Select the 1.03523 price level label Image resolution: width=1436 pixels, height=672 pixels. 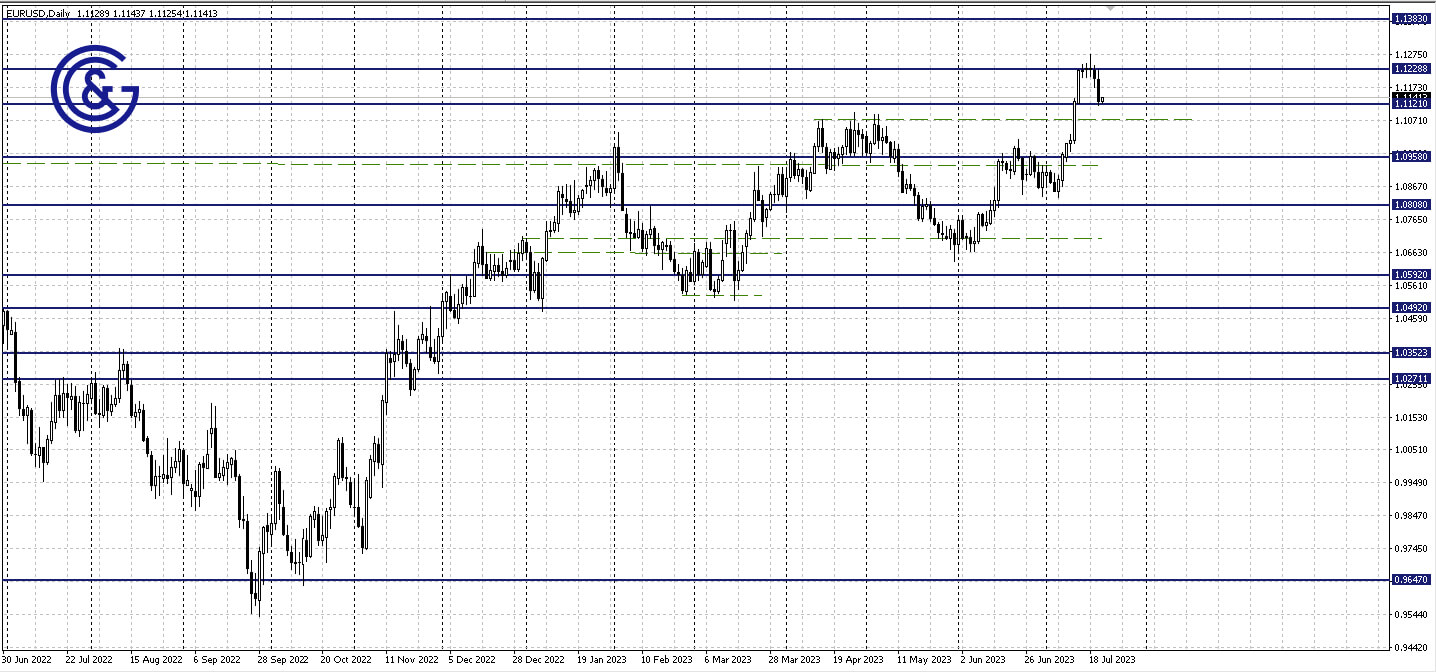click(x=1411, y=352)
